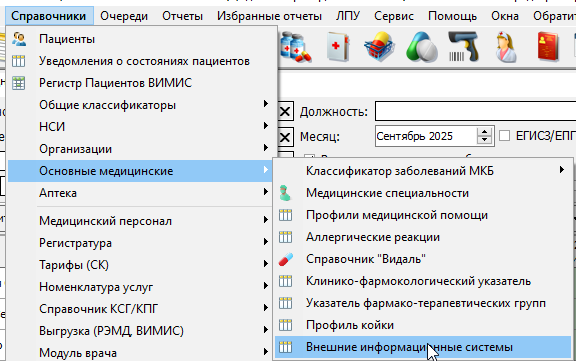Expand the Организации submenu
Screen dimensions: 576x361
click(x=141, y=149)
